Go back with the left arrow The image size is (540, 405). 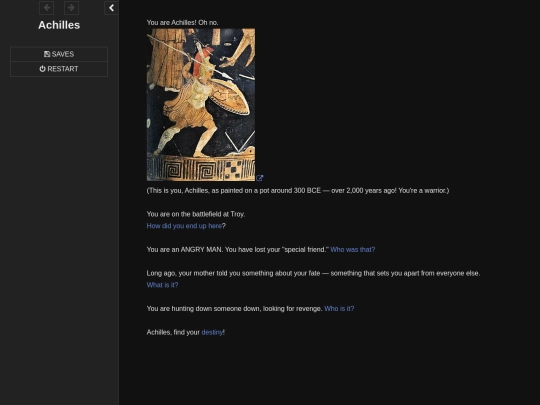click(46, 8)
